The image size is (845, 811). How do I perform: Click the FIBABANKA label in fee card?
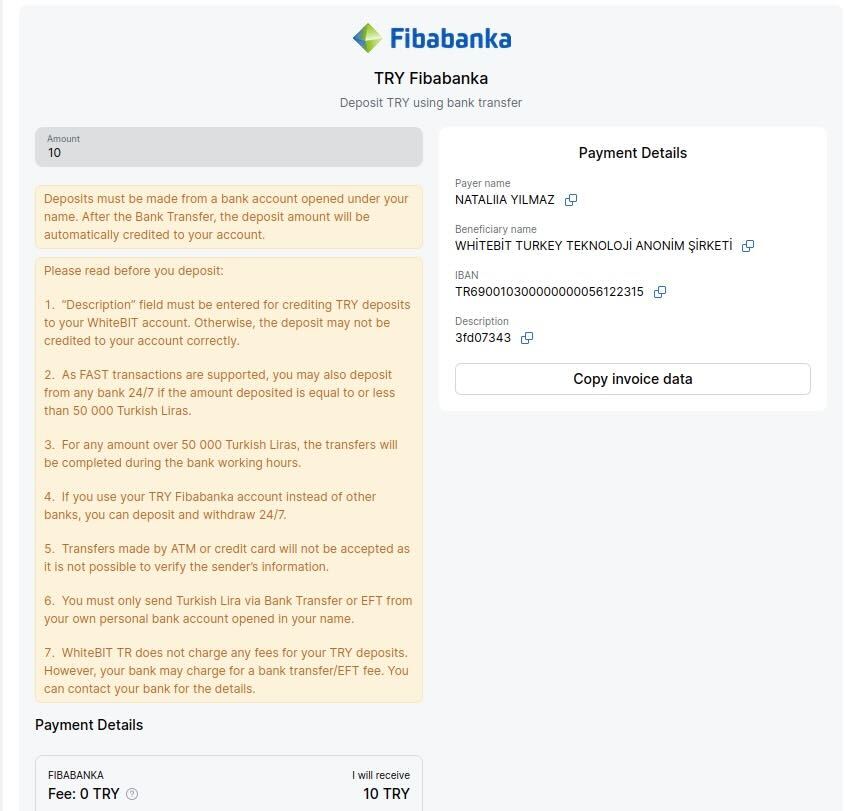tap(76, 775)
